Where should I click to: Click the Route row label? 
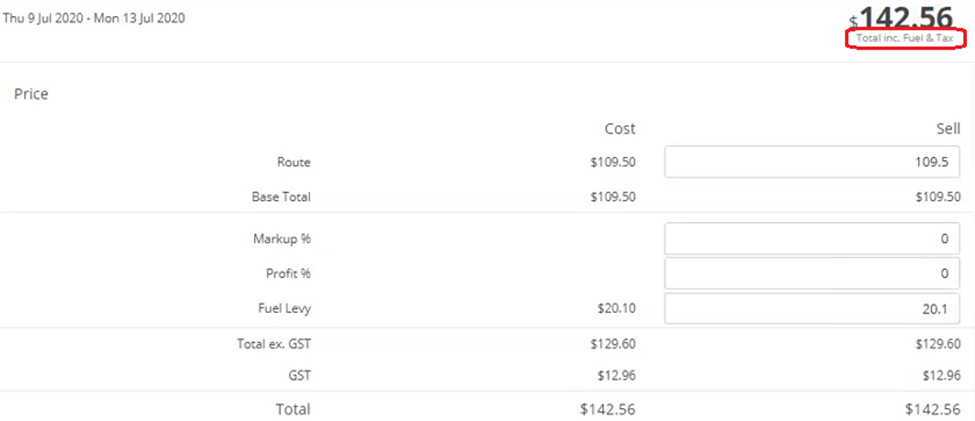(x=293, y=162)
